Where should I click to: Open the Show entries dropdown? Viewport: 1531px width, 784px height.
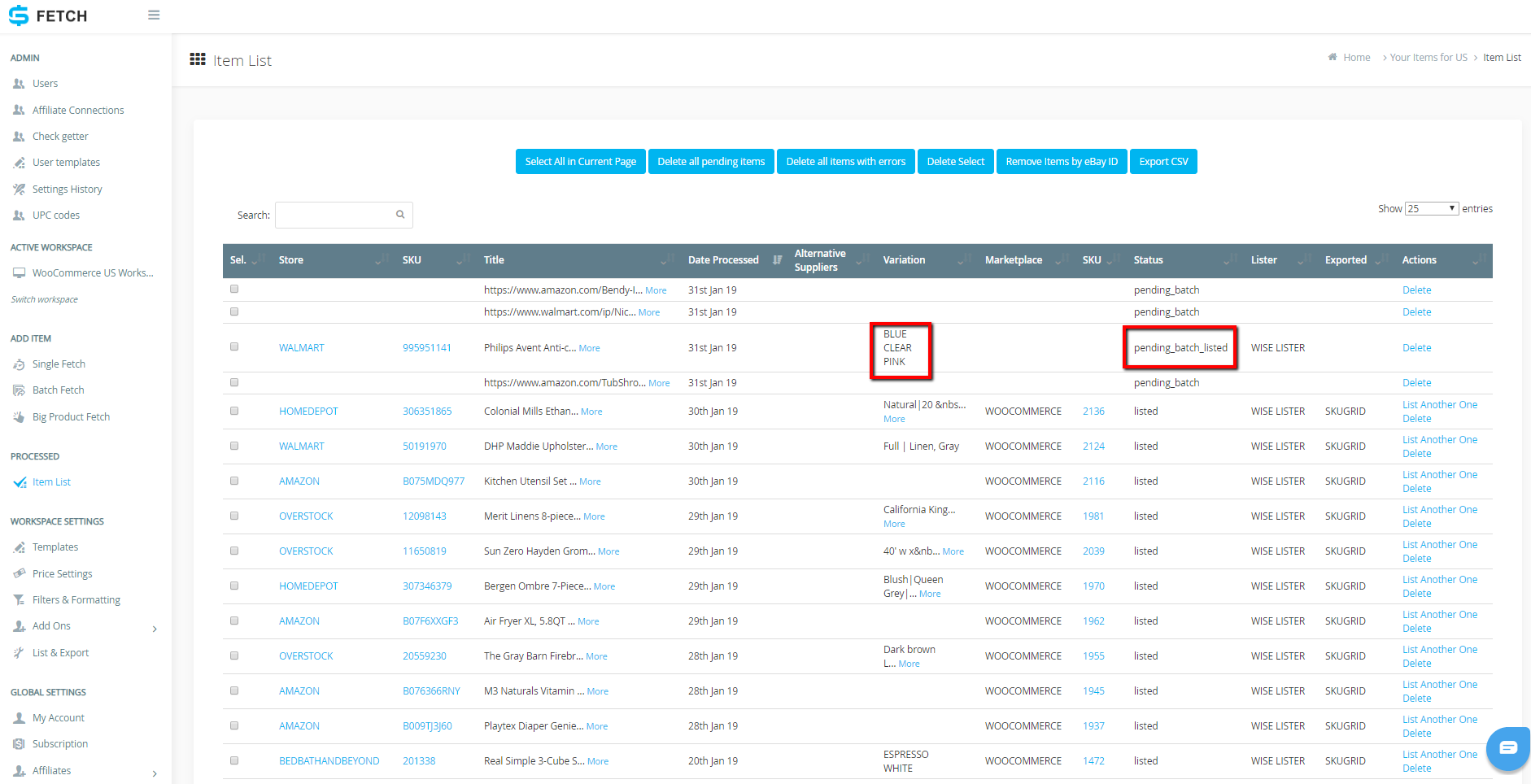(x=1432, y=209)
